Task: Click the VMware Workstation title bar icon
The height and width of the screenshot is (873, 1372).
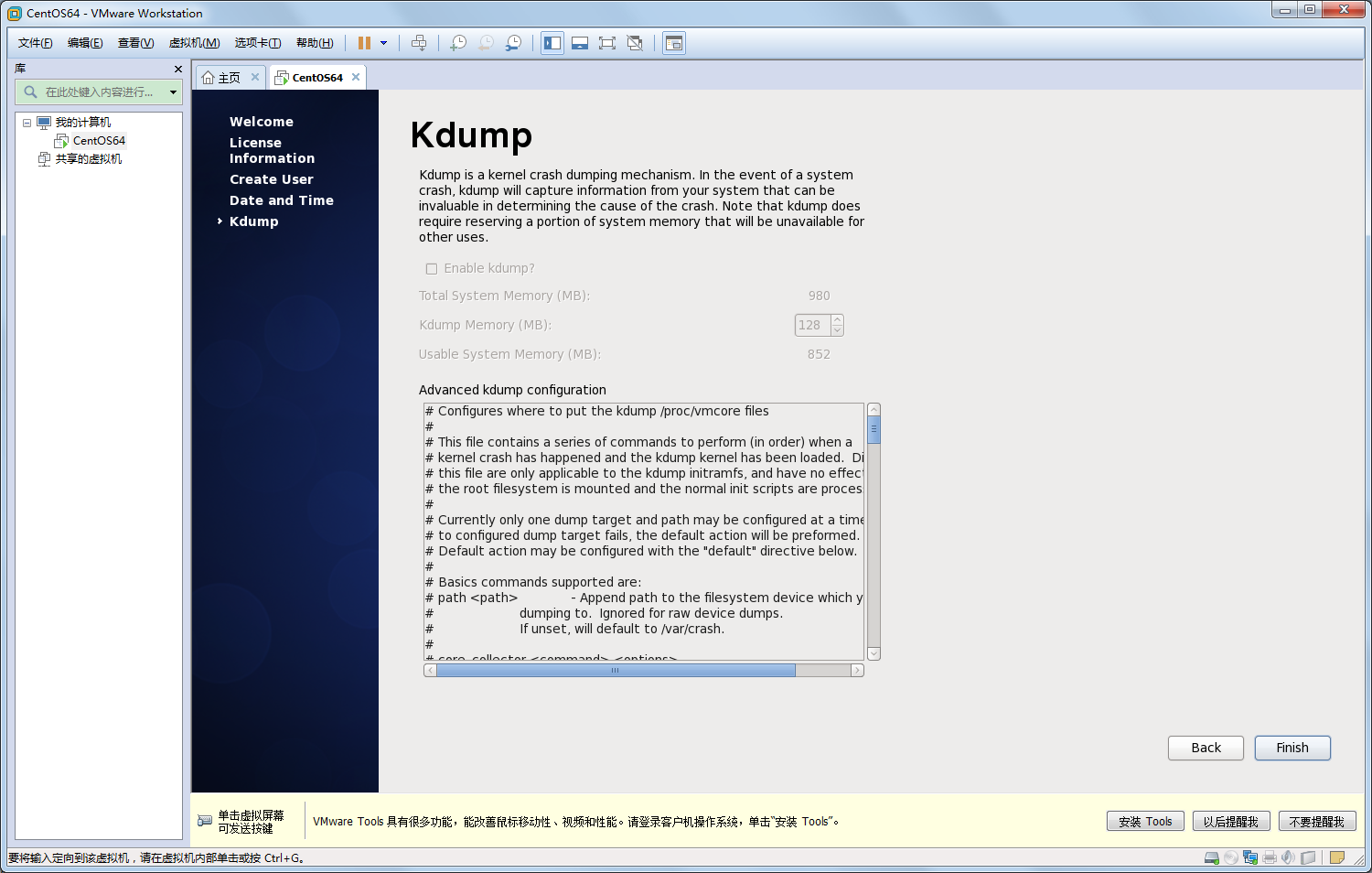Action: click(14, 13)
